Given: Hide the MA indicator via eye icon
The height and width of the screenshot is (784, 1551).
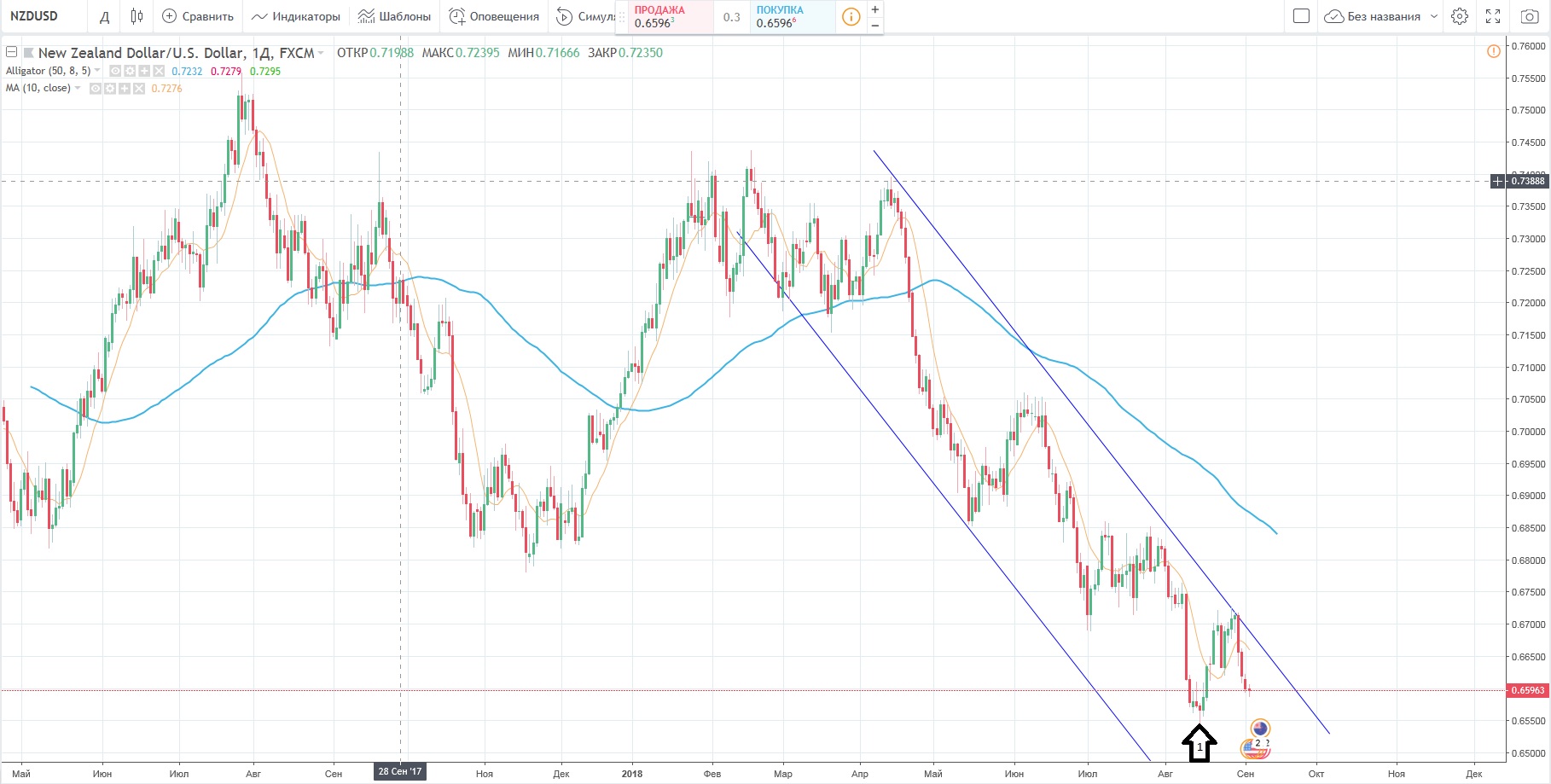Looking at the screenshot, I should coord(96,89).
